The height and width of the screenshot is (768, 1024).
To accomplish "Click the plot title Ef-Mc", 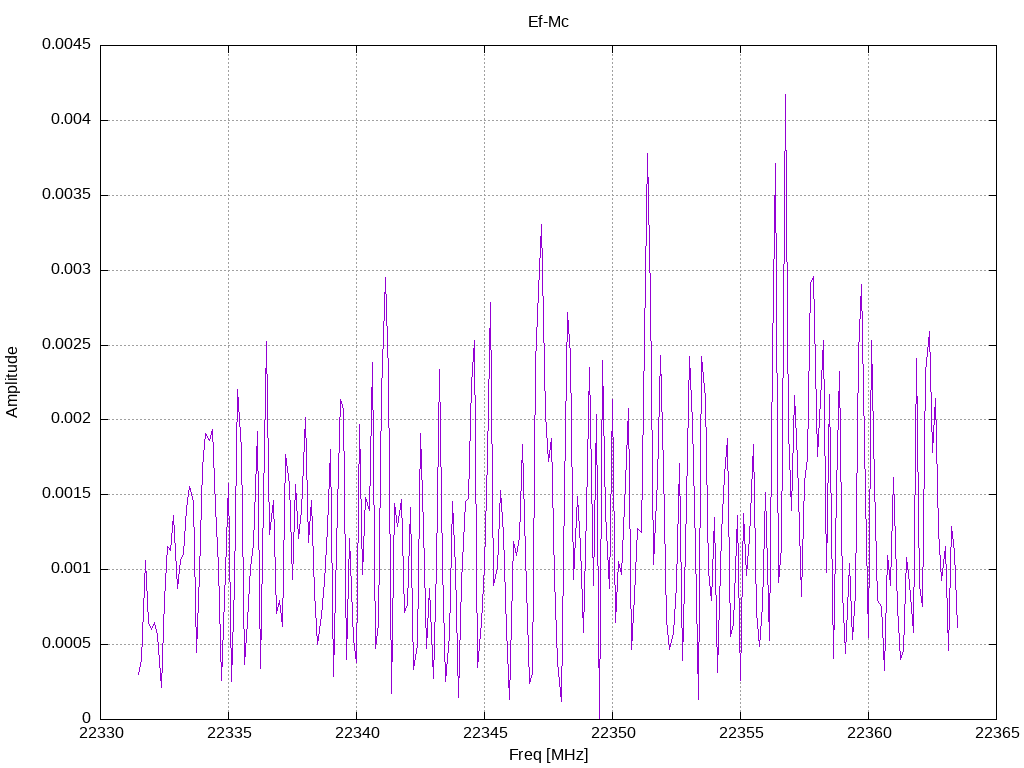I will [548, 22].
